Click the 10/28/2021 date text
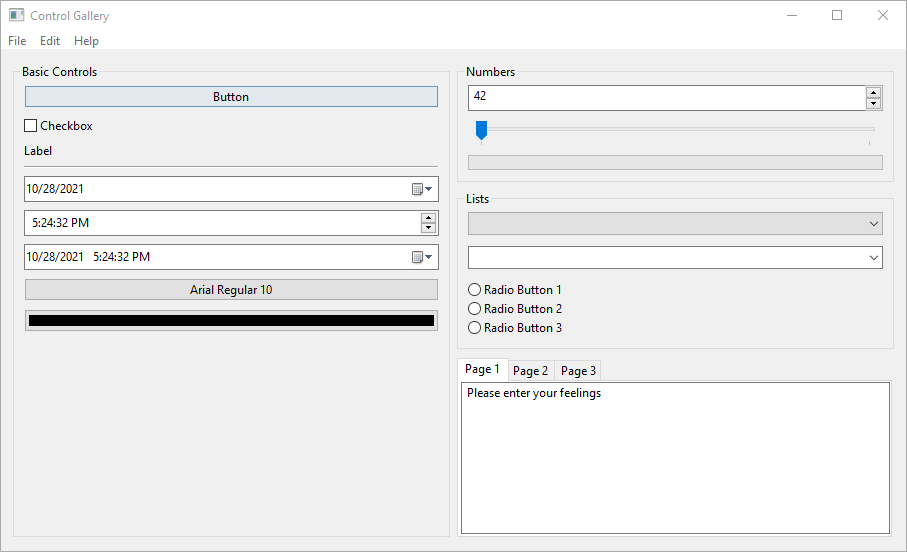This screenshot has width=907, height=552. coord(55,189)
